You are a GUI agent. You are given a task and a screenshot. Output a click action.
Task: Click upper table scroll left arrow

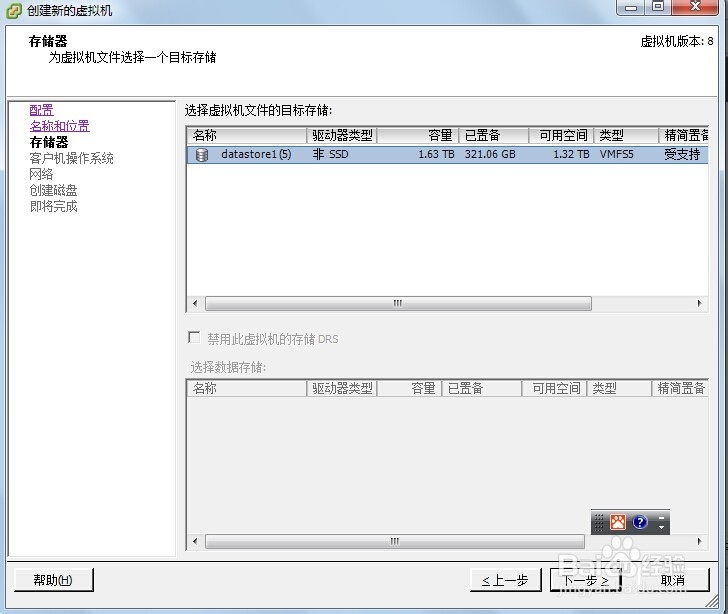pos(195,303)
